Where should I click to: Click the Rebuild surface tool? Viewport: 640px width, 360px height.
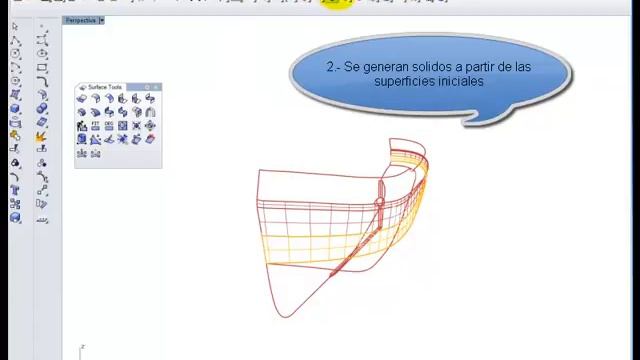point(82,126)
